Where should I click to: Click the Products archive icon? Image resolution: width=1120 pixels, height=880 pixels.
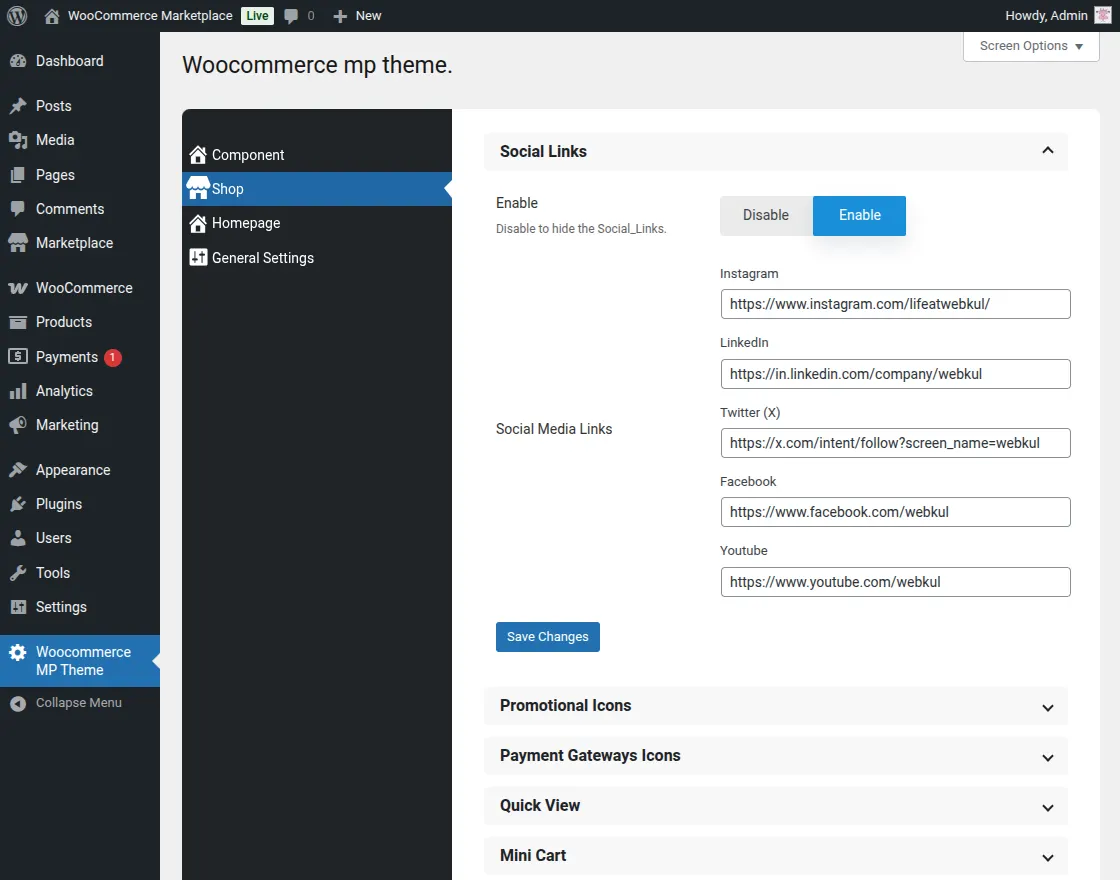pos(18,322)
